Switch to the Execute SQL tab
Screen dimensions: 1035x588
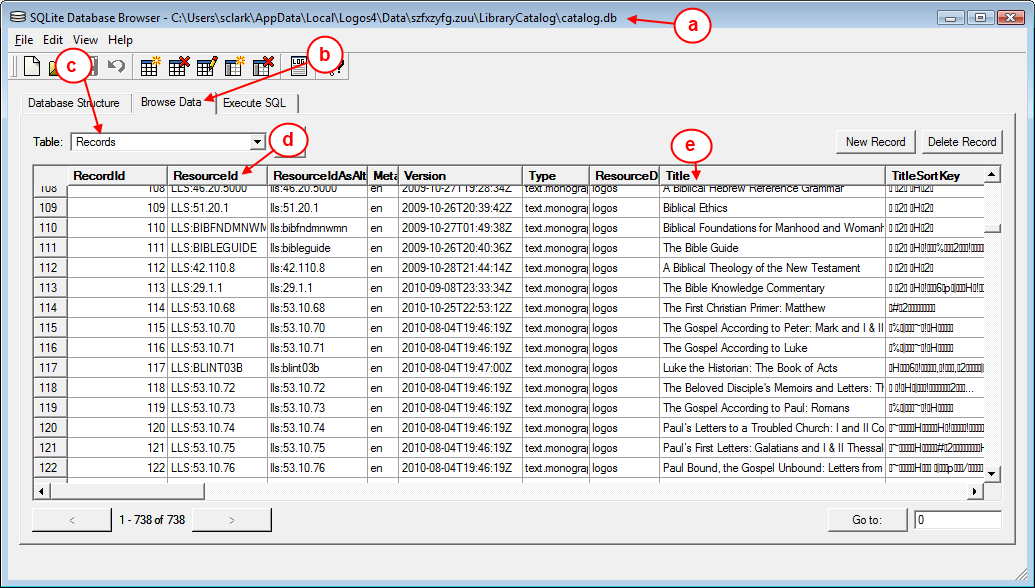(254, 103)
